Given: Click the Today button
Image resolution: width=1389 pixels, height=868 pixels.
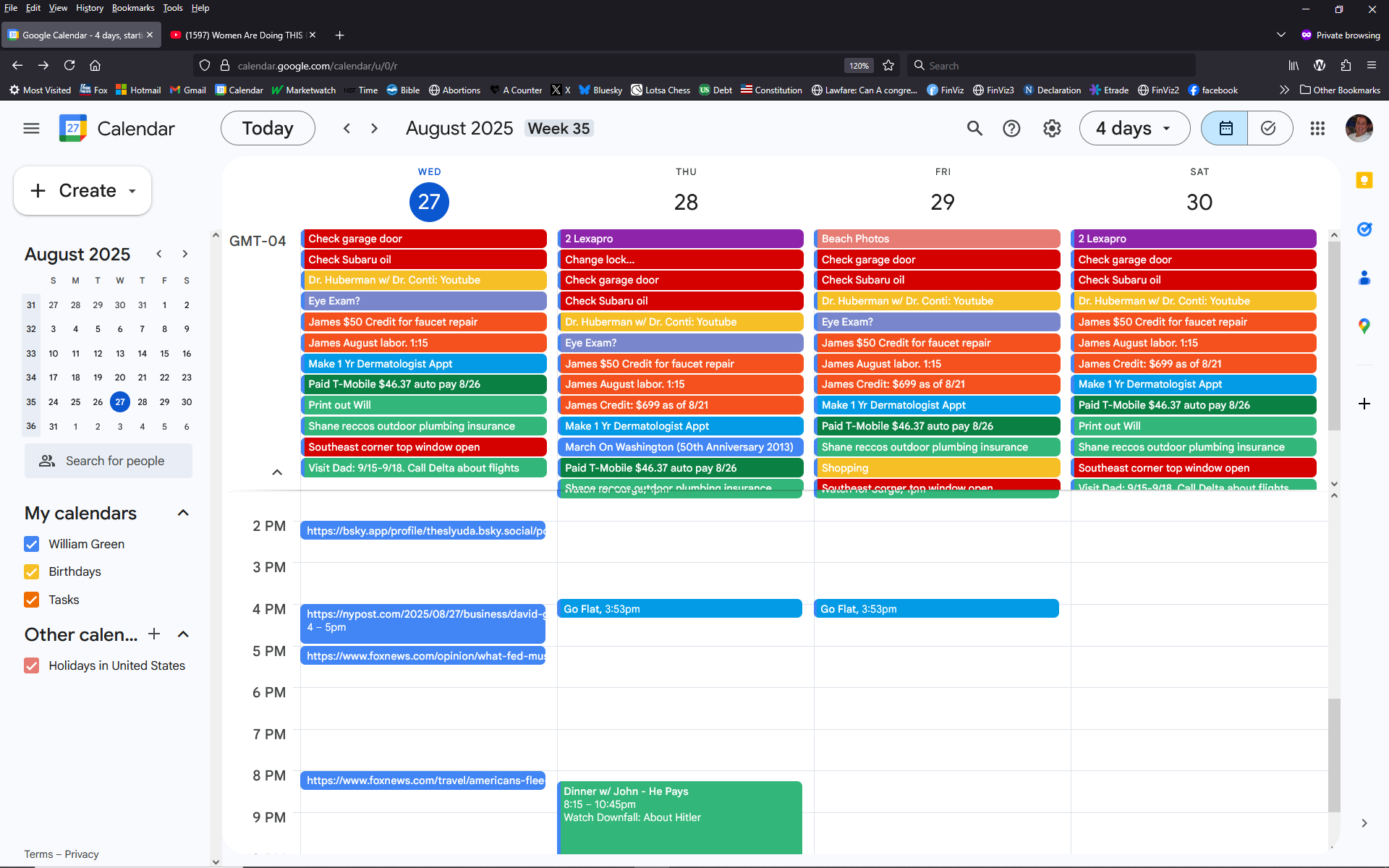Looking at the screenshot, I should tap(268, 129).
